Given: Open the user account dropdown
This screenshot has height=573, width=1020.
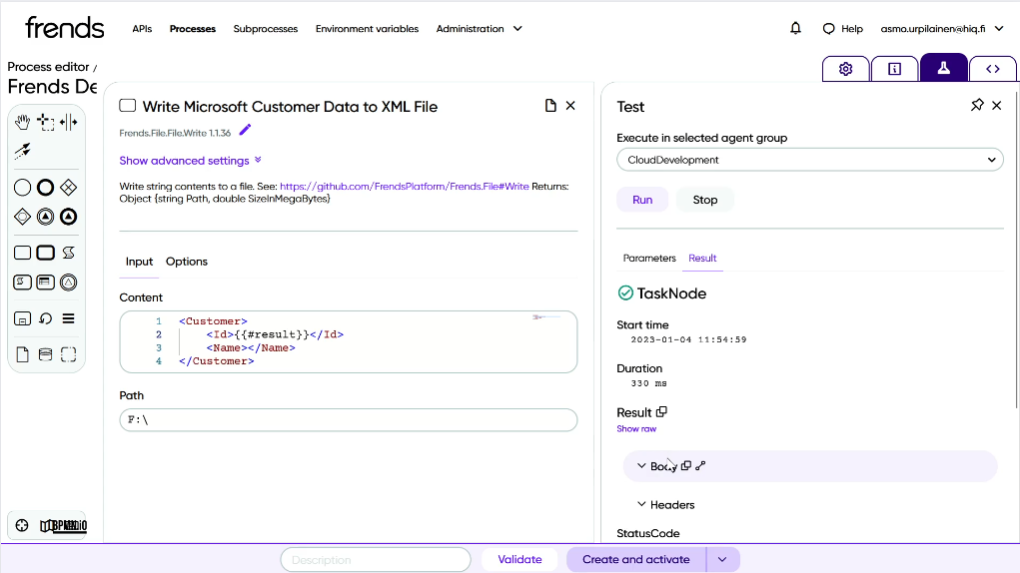Looking at the screenshot, I should pyautogui.click(x=943, y=29).
